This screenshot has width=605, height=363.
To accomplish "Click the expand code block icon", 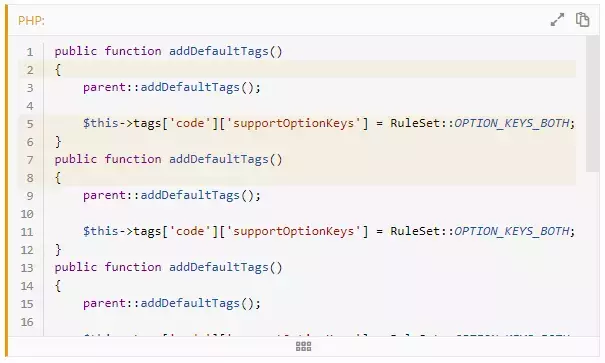I will [x=557, y=19].
